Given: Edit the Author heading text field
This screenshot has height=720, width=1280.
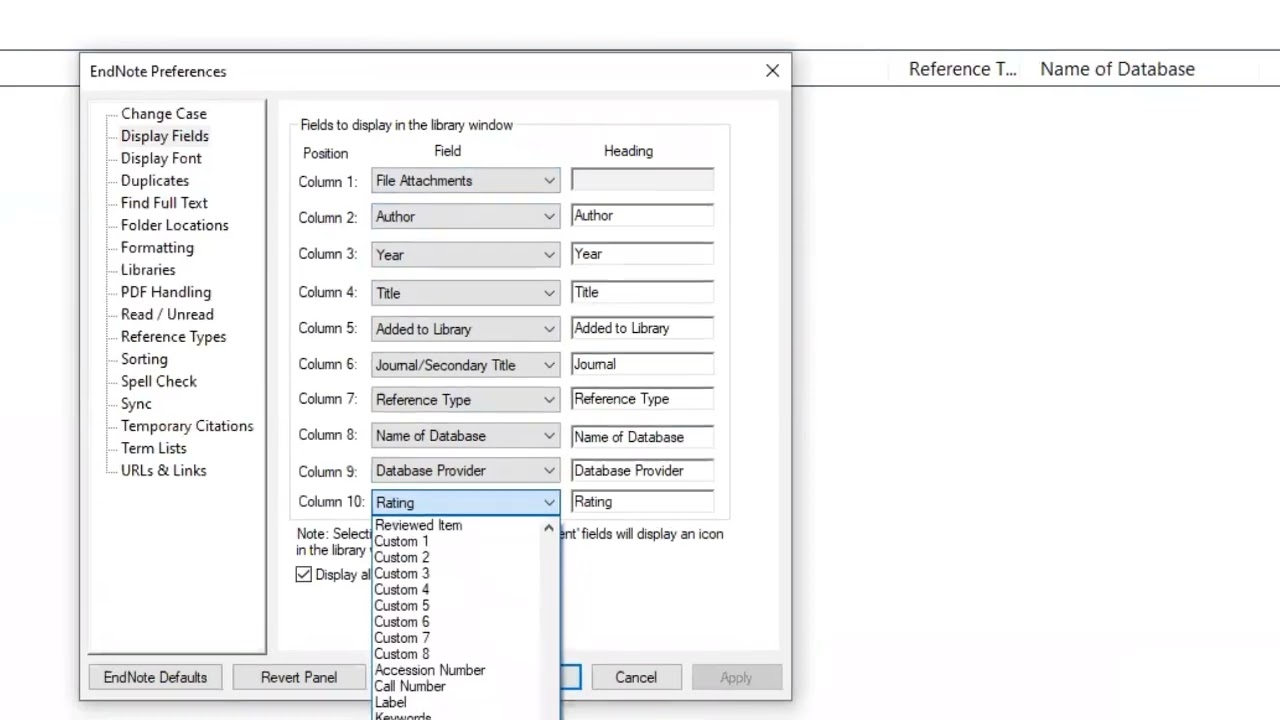Looking at the screenshot, I should 642,216.
